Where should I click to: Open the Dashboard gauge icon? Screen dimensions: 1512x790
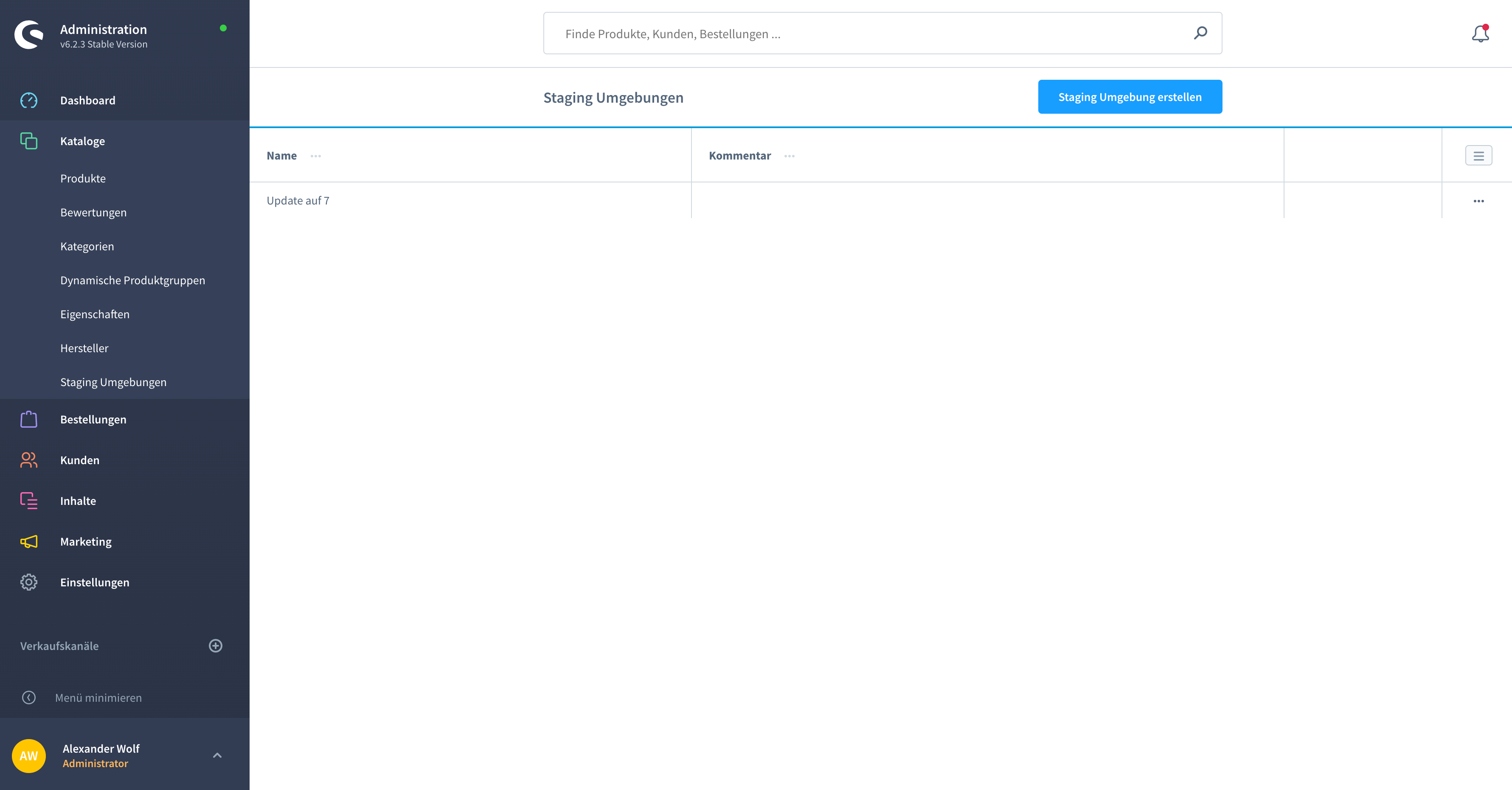(29, 100)
